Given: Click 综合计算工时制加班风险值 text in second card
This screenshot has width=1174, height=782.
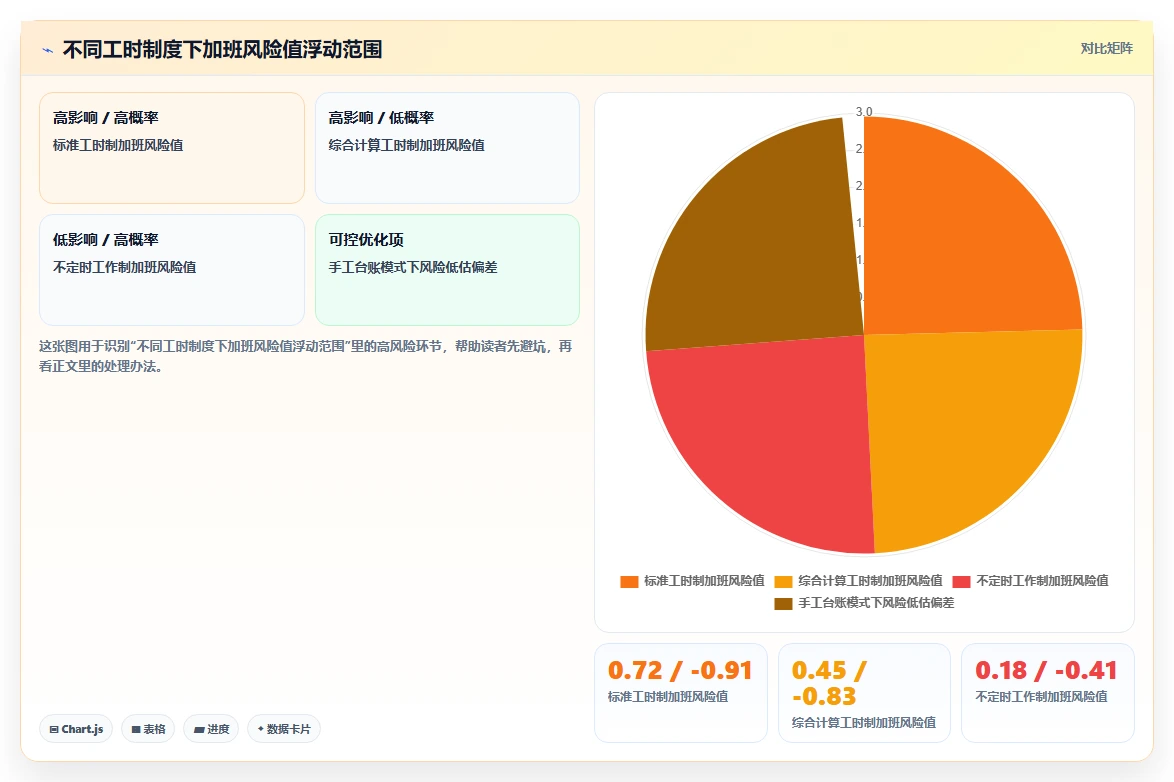Looking at the screenshot, I should 406,145.
